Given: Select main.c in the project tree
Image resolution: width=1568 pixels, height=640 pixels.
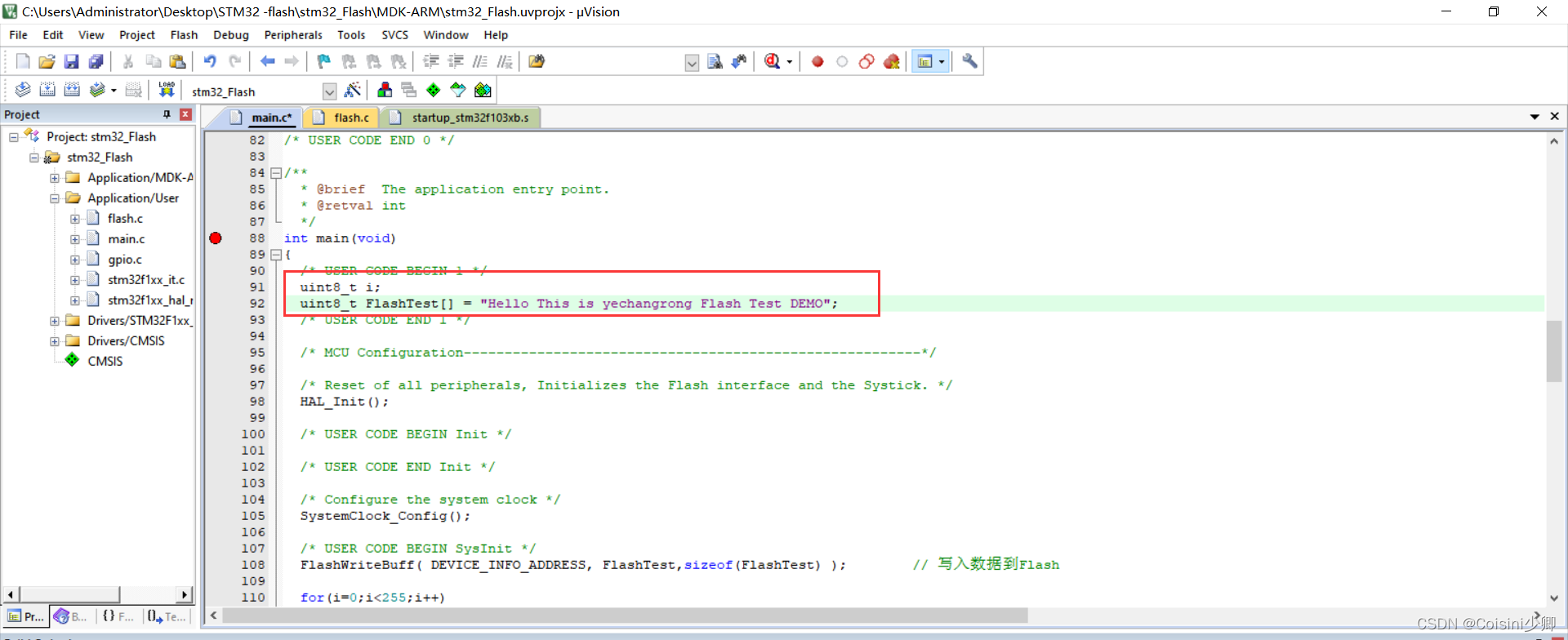Looking at the screenshot, I should click(126, 239).
